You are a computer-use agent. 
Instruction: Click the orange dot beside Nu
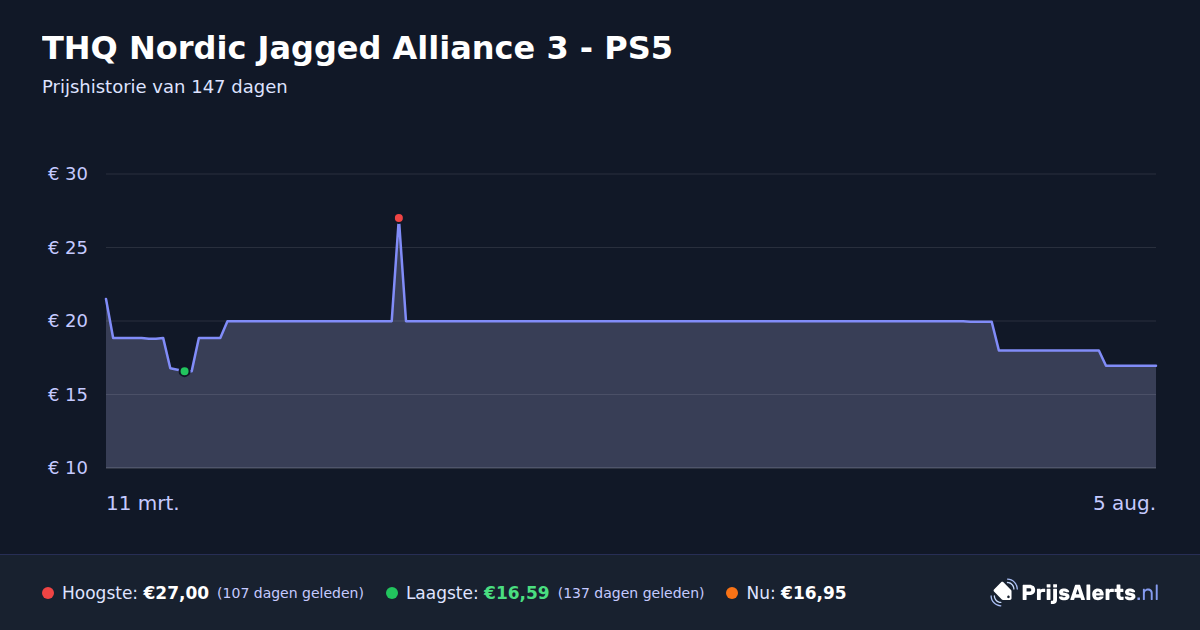point(732,593)
